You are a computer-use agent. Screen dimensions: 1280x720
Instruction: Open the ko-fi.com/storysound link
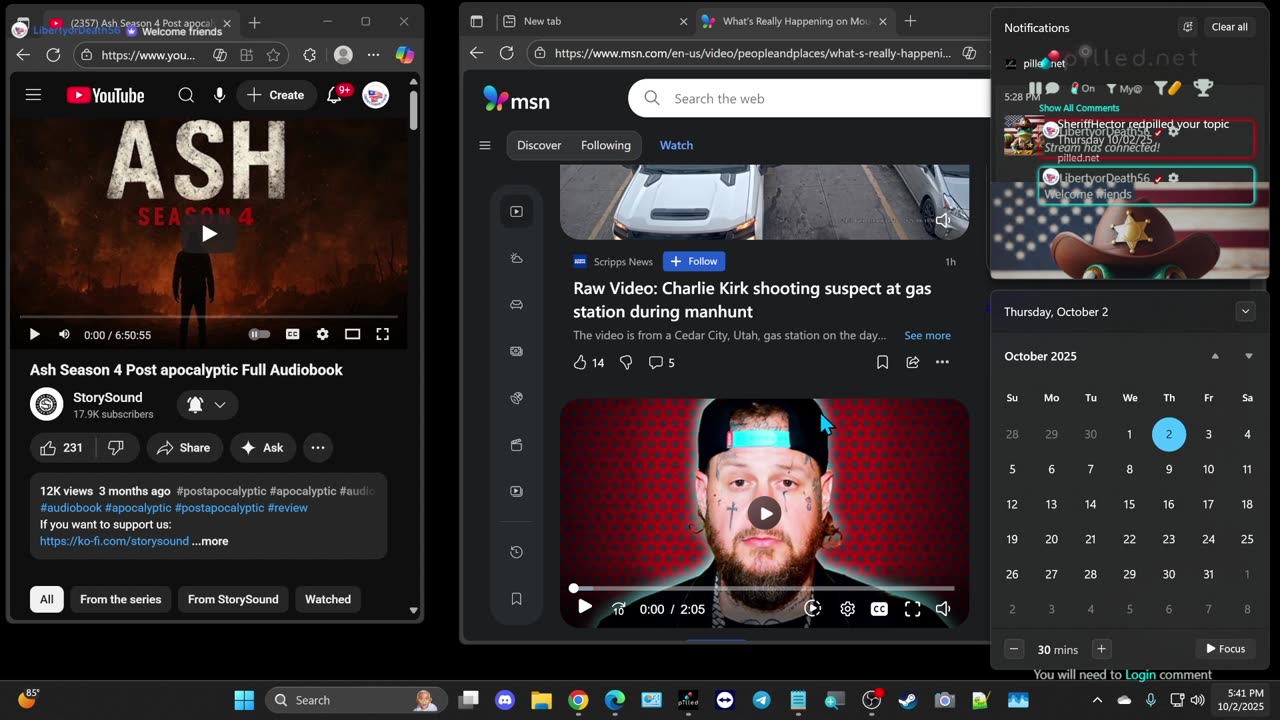pos(114,541)
